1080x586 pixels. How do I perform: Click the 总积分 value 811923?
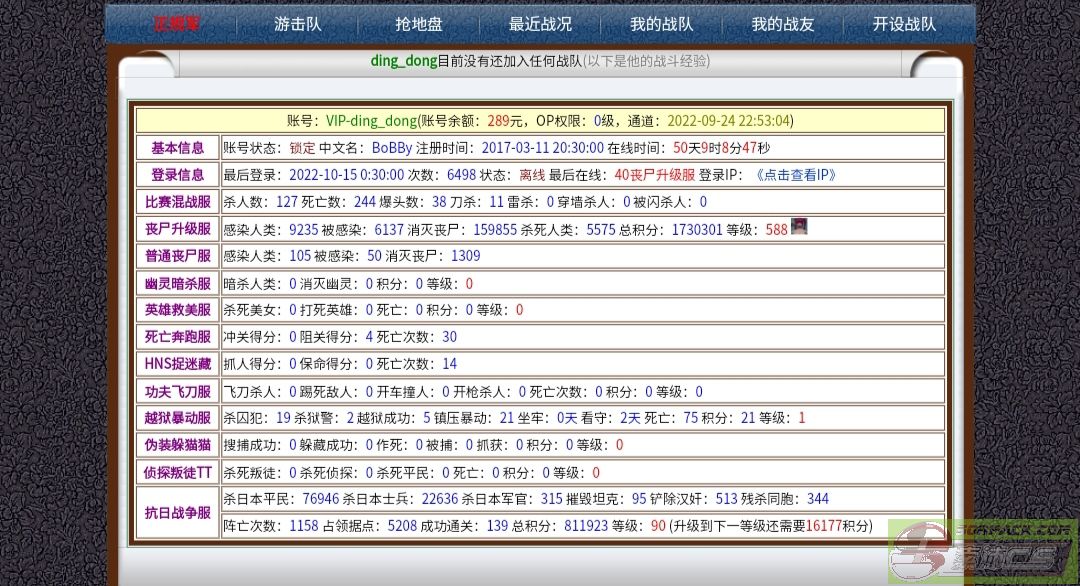[586, 526]
